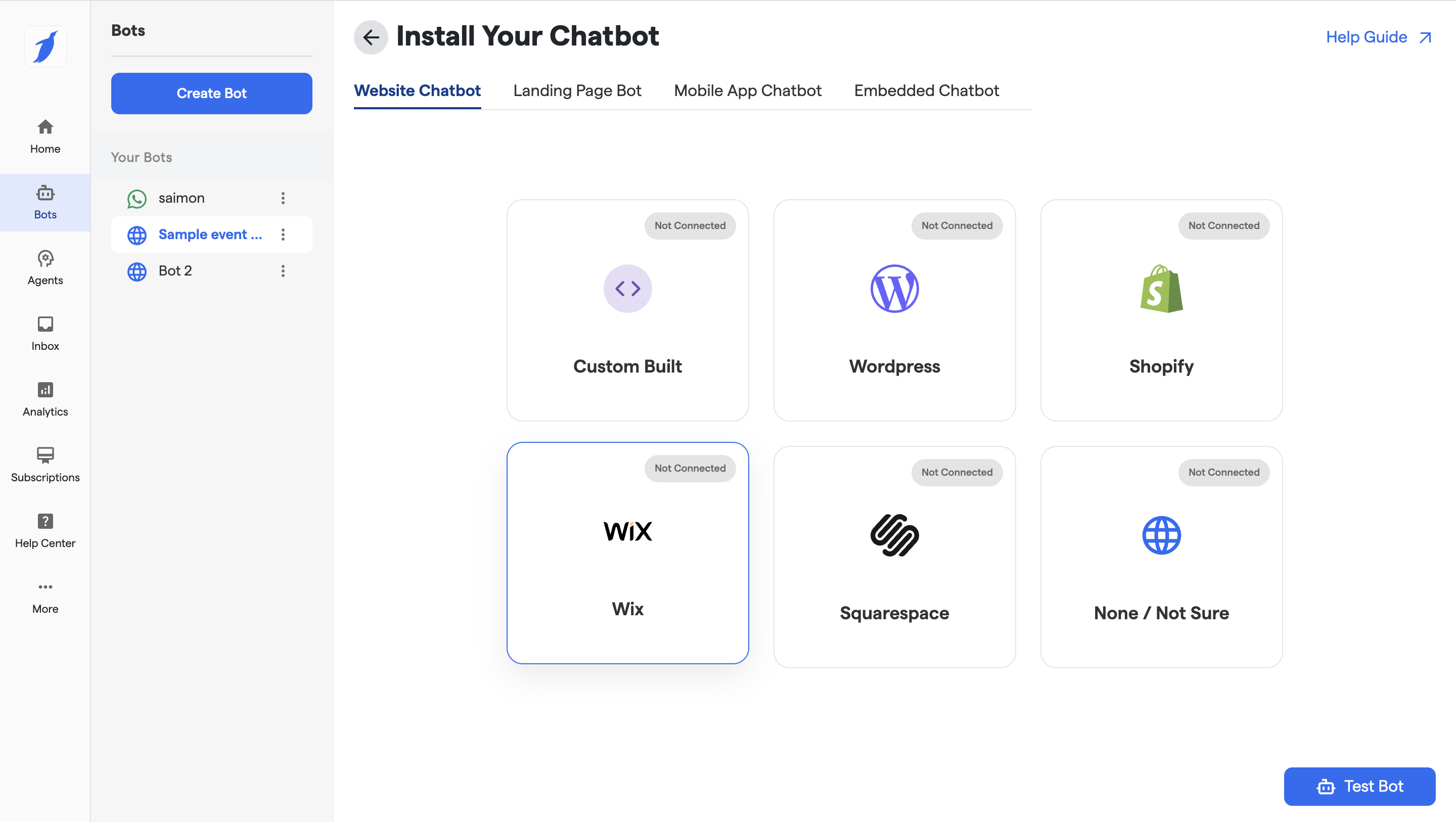This screenshot has width=1456, height=822.
Task: Open the Home section in the sidebar
Action: (45, 136)
